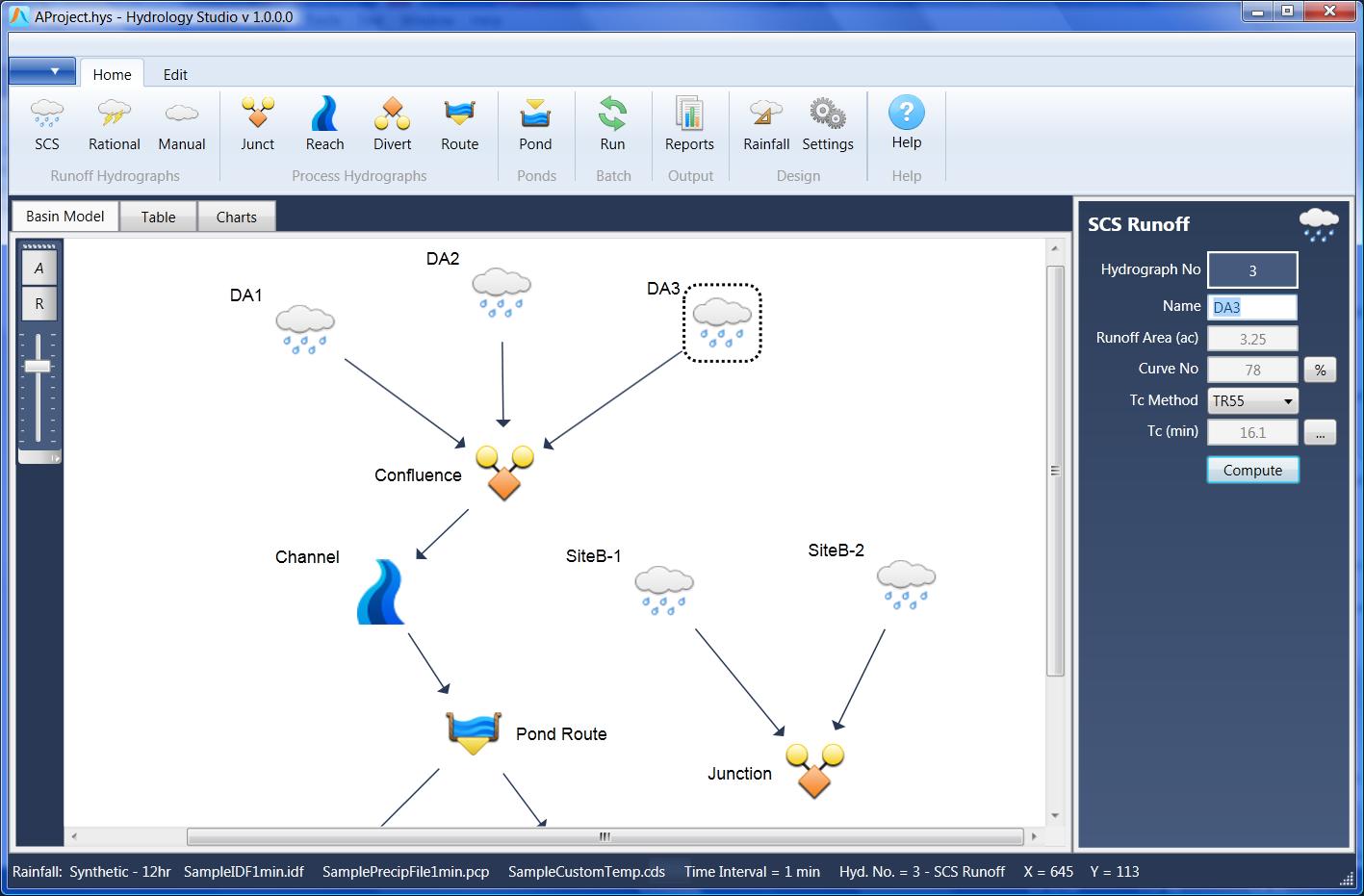Adjust the zoom slider on left panel
This screenshot has height=896, width=1364.
(x=39, y=366)
